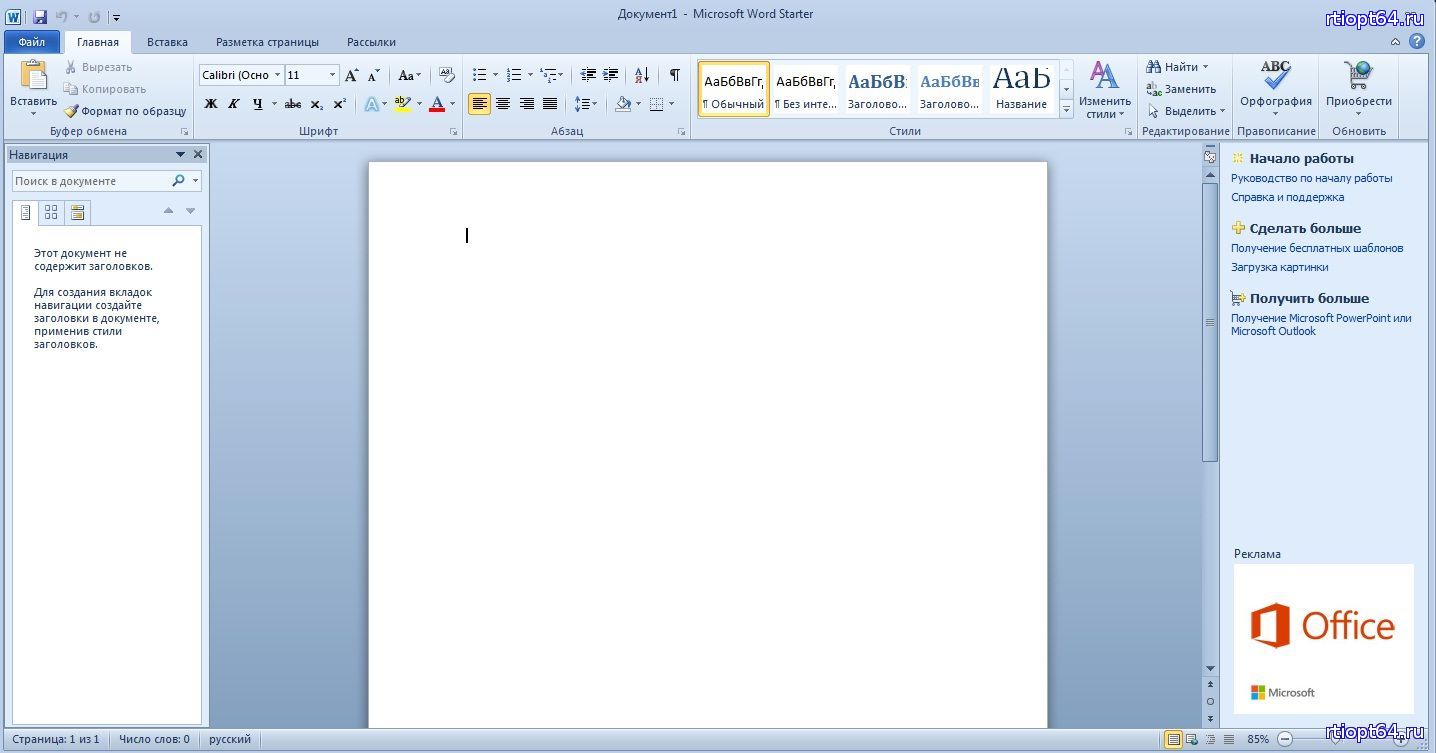Apply superscript formatting

coord(339,104)
